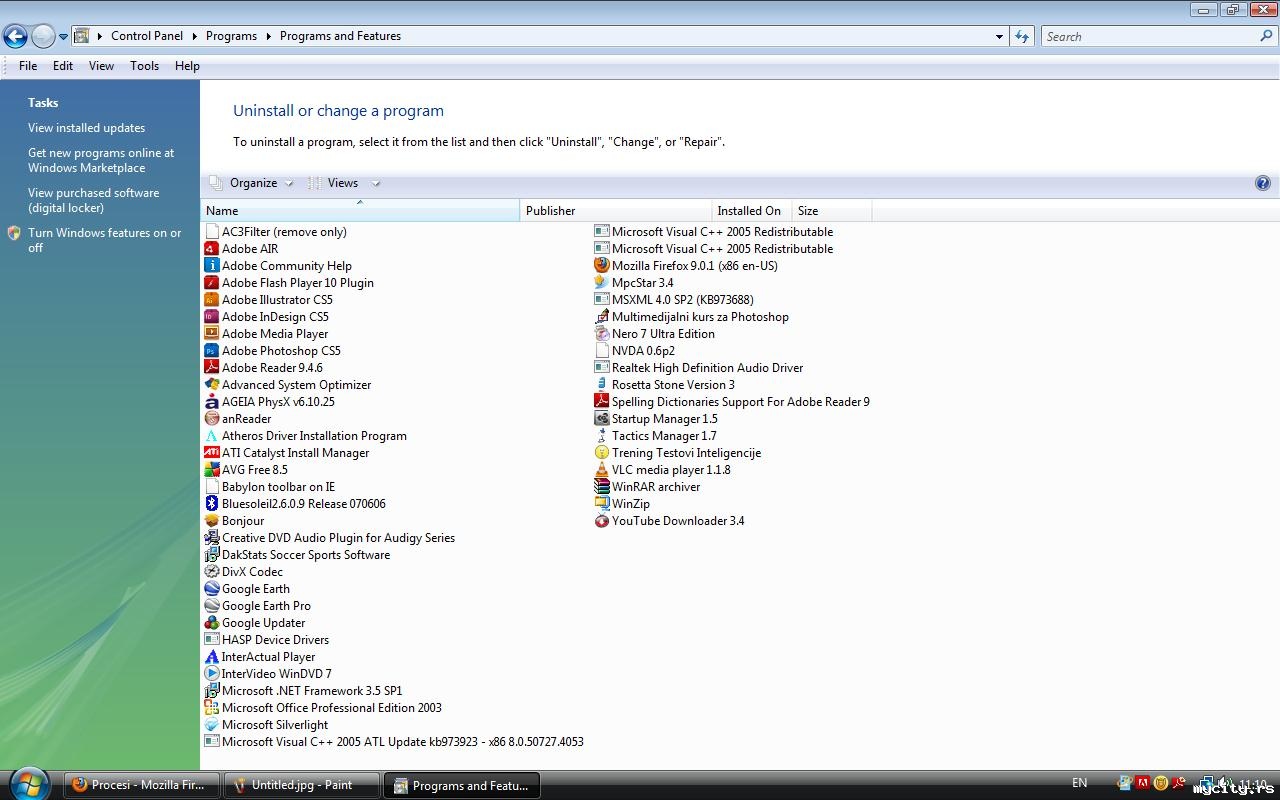Go back with the Back arrow button

point(15,37)
